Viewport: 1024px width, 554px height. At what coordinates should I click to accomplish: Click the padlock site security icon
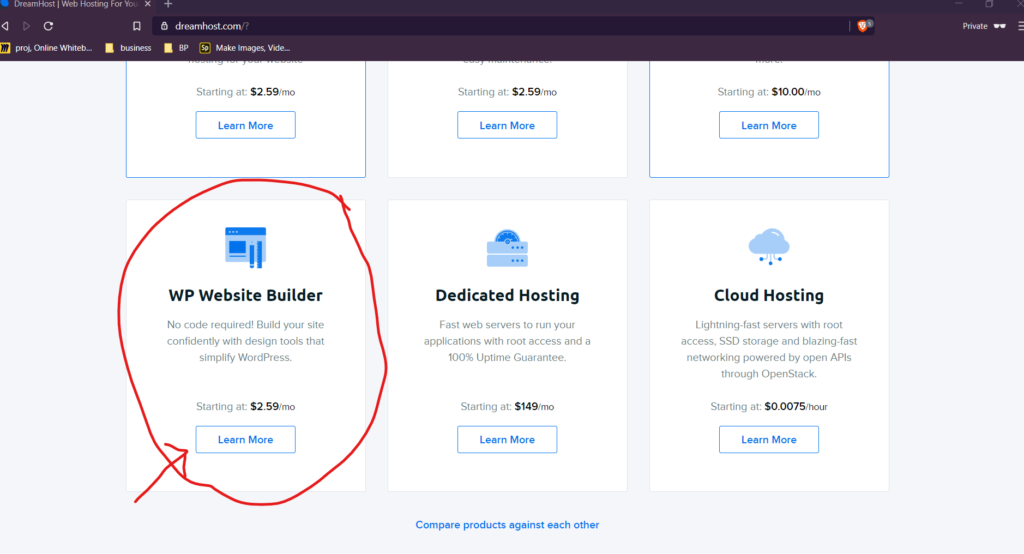(x=164, y=26)
